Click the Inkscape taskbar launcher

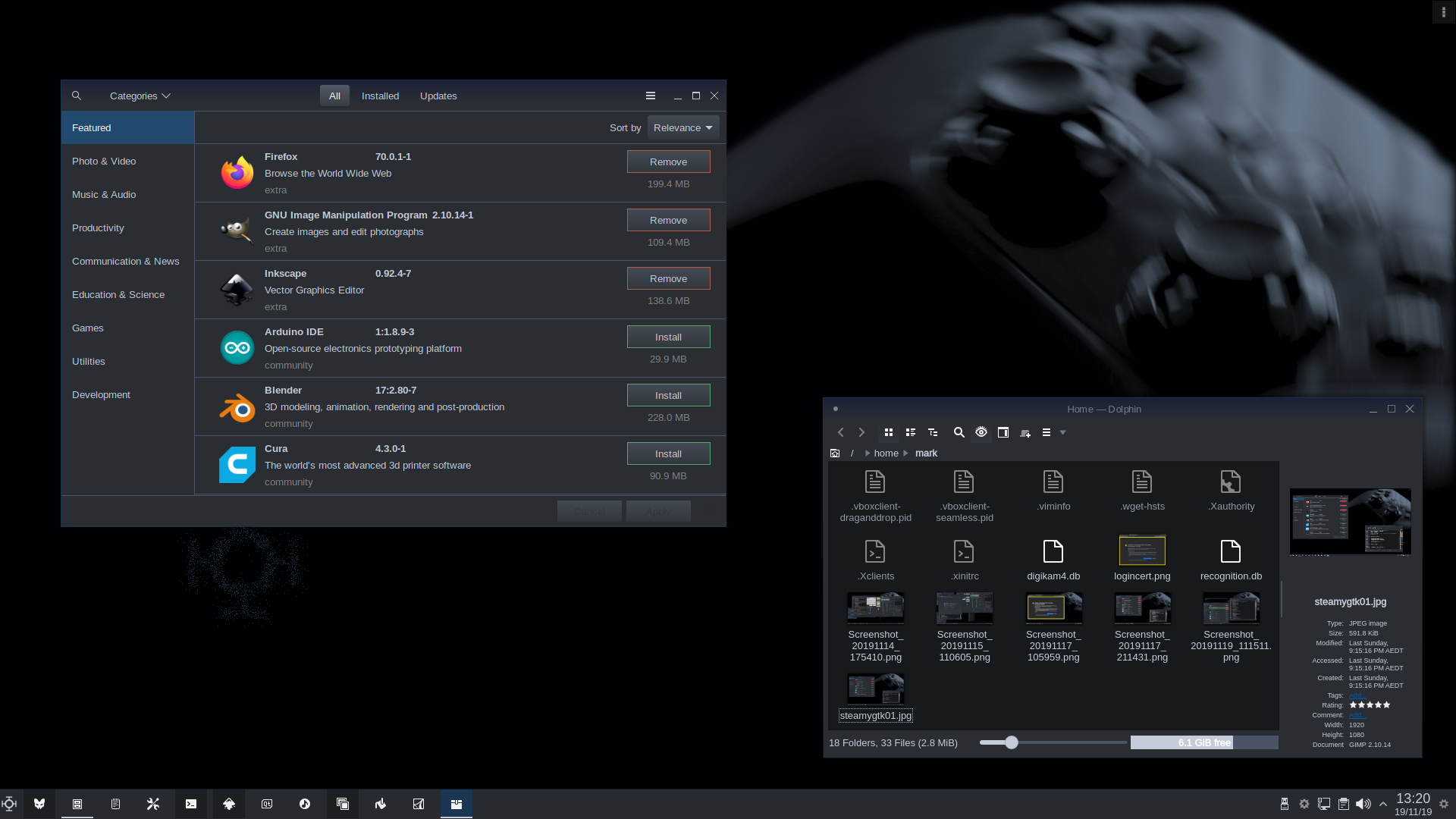[229, 804]
